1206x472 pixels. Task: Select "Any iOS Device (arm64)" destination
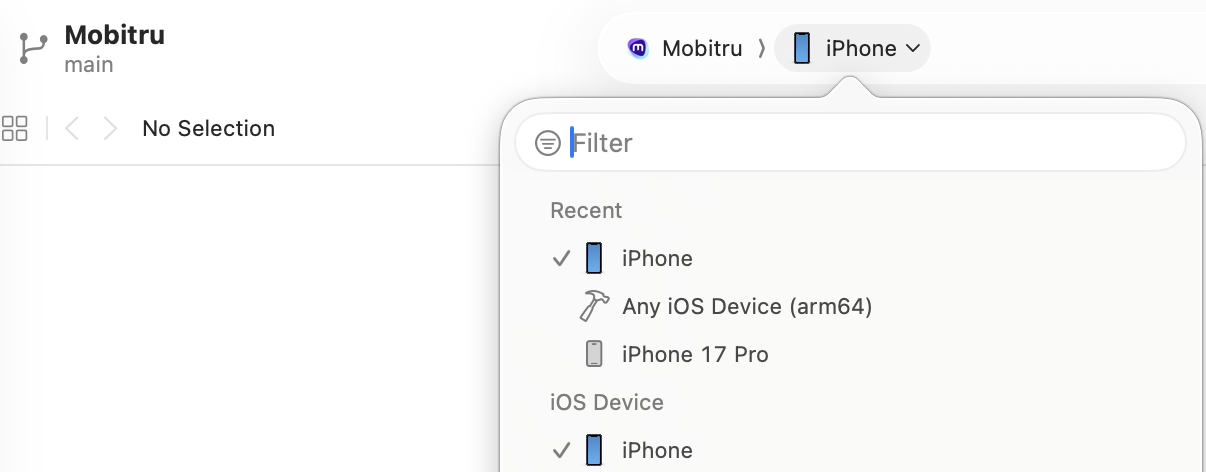747,306
